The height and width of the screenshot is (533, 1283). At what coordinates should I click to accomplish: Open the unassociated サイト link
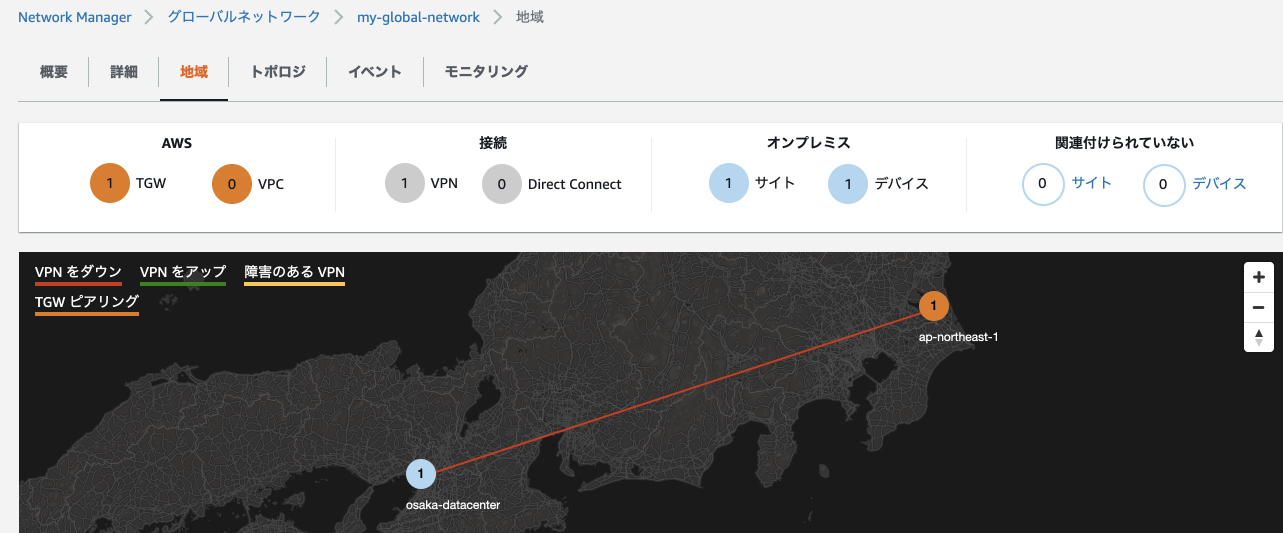tap(1092, 184)
